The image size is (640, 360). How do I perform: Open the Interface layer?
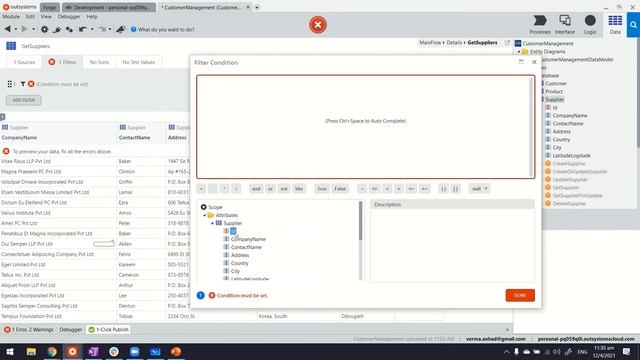click(x=565, y=24)
